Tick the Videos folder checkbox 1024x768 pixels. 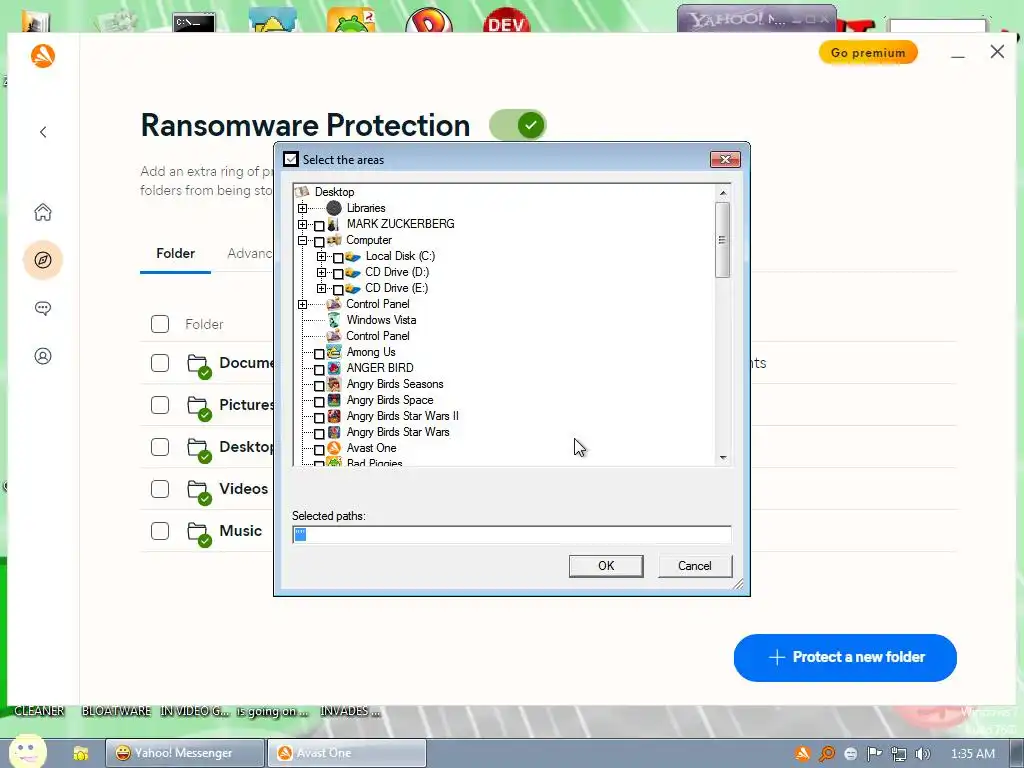point(160,489)
